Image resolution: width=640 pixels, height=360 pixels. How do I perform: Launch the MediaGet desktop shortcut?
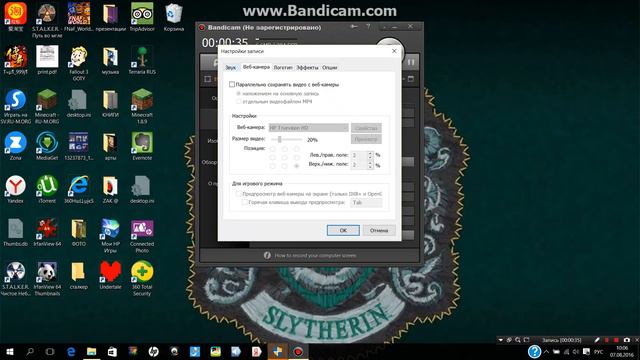[x=47, y=146]
